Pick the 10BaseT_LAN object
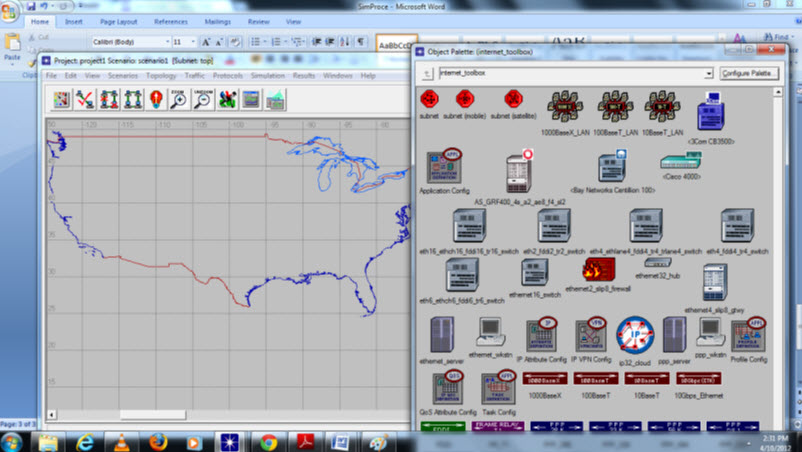This screenshot has height=452, width=802. pyautogui.click(x=662, y=106)
